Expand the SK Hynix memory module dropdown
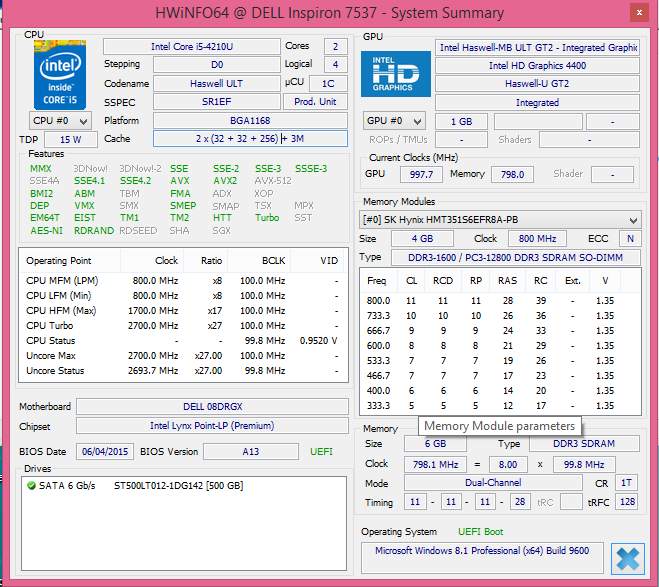The width and height of the screenshot is (659, 587). pos(500,220)
